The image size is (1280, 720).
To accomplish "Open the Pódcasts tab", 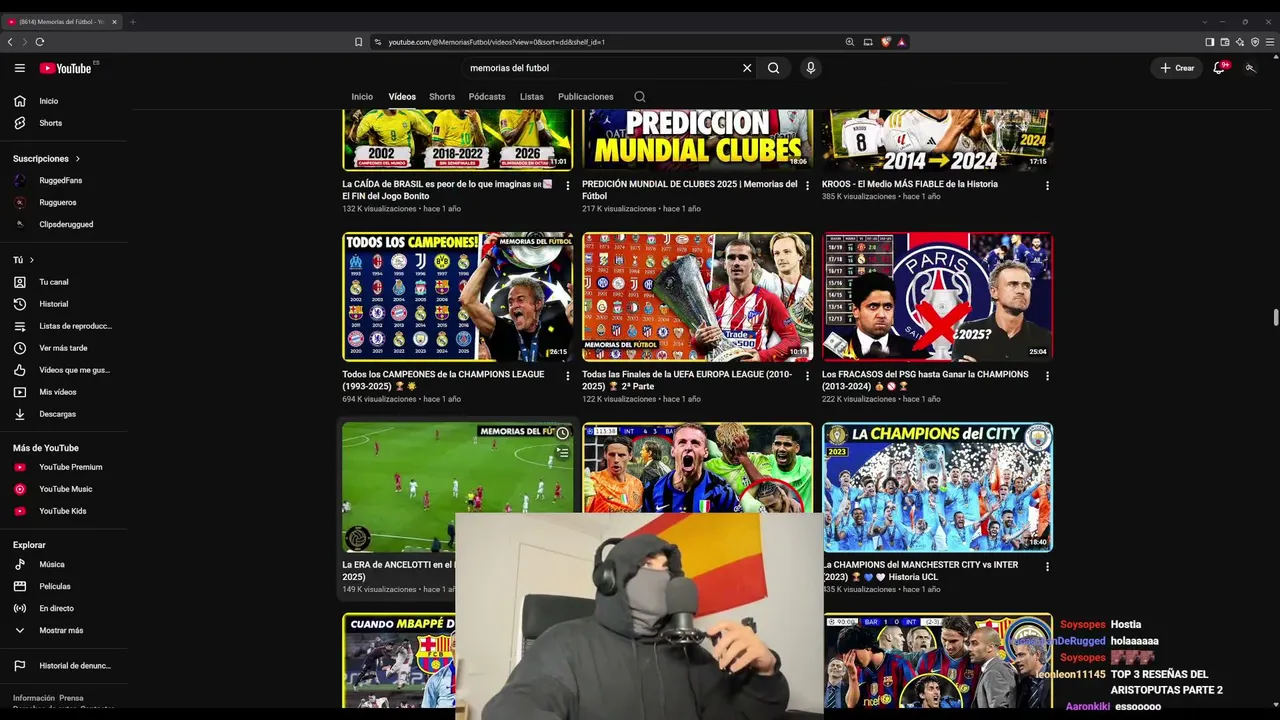I will click(487, 97).
